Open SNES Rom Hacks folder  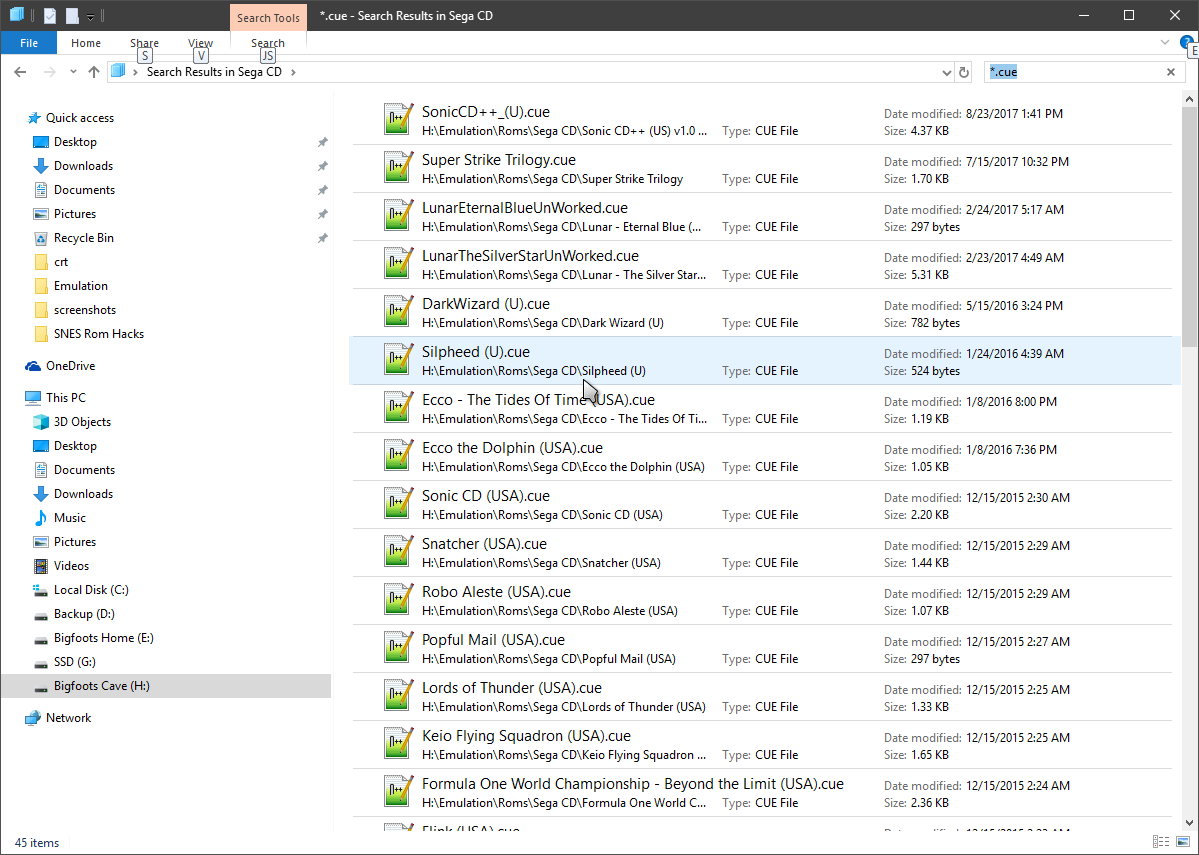click(x=99, y=334)
